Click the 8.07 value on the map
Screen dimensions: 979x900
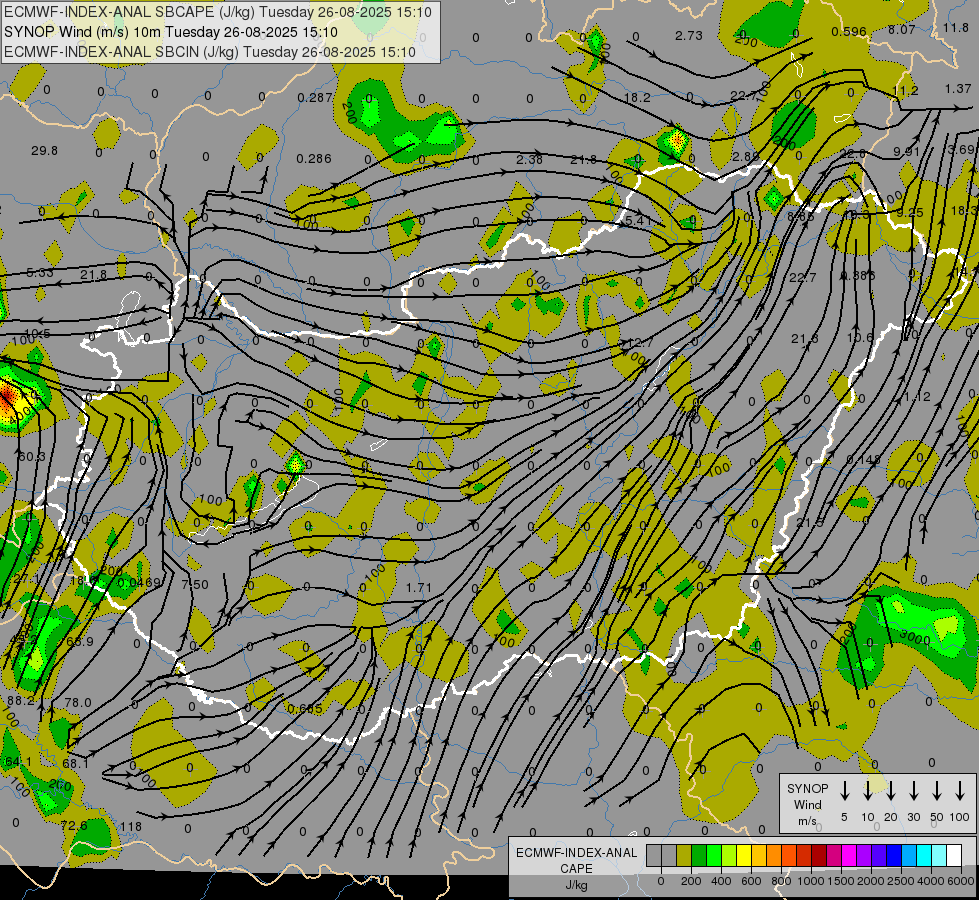[902, 29]
